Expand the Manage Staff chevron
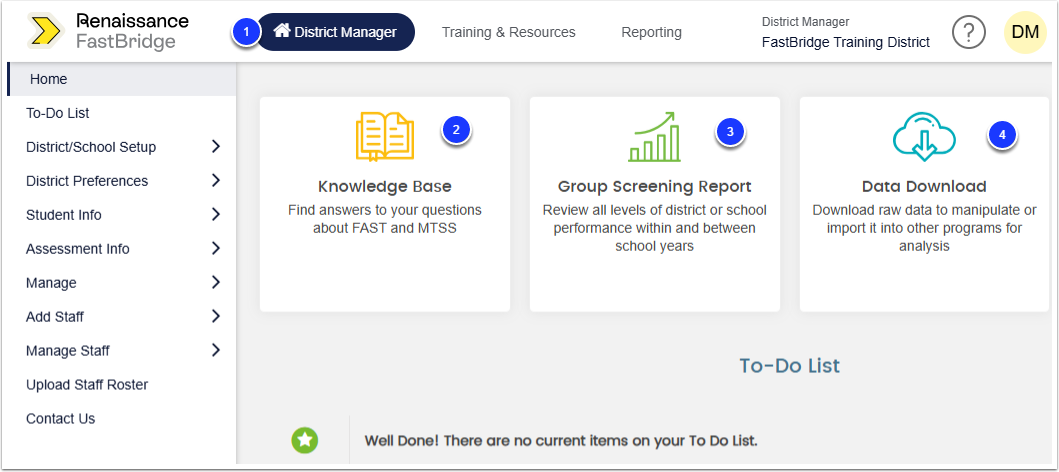Viewport: 1059px width, 472px height. tap(215, 350)
